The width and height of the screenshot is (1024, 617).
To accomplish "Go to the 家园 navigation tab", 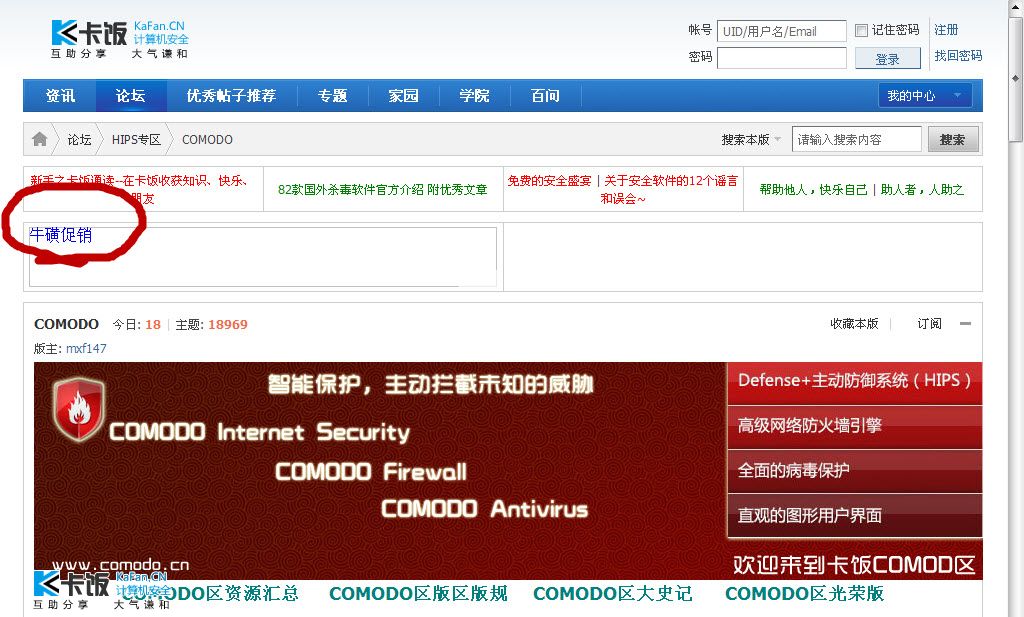I will tap(404, 95).
